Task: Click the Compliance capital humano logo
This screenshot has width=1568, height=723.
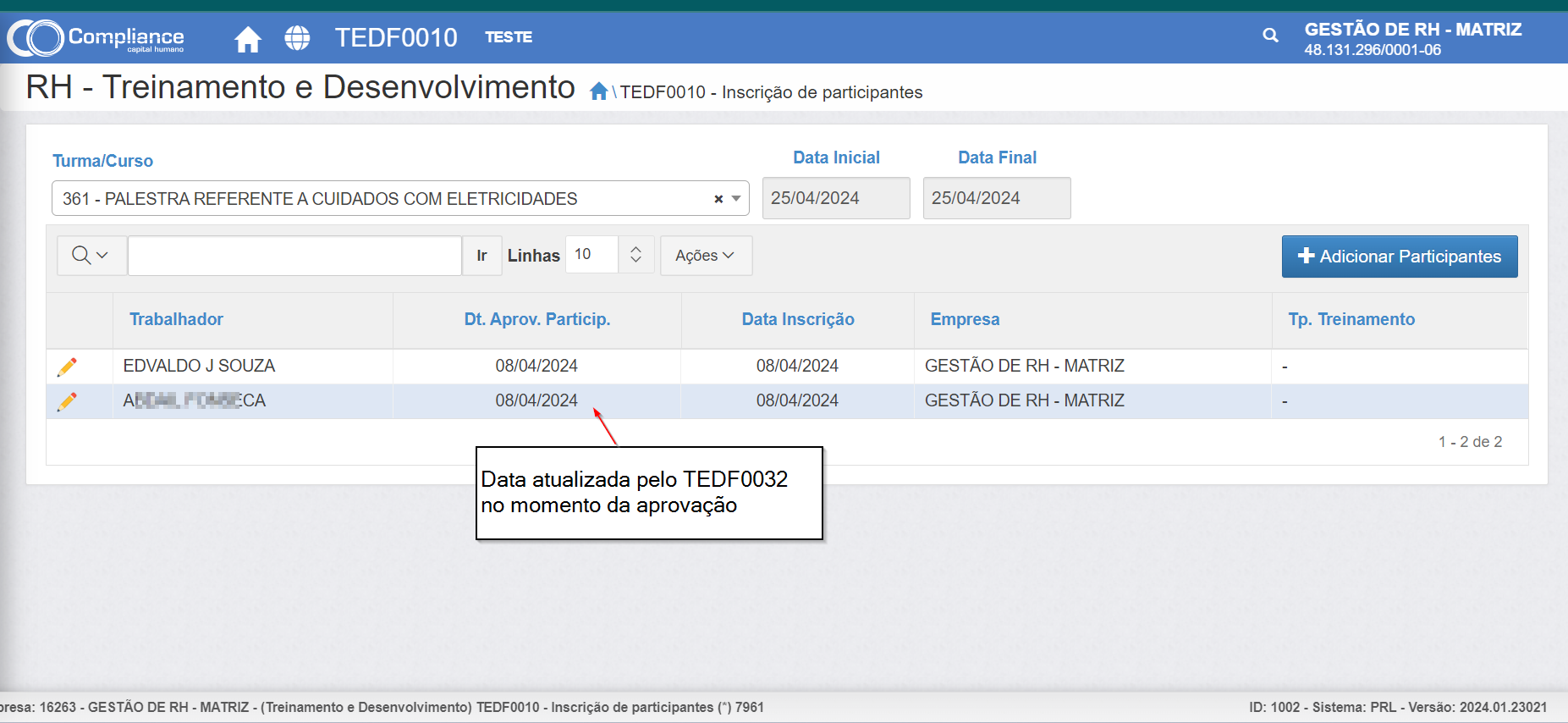Action: point(96,37)
